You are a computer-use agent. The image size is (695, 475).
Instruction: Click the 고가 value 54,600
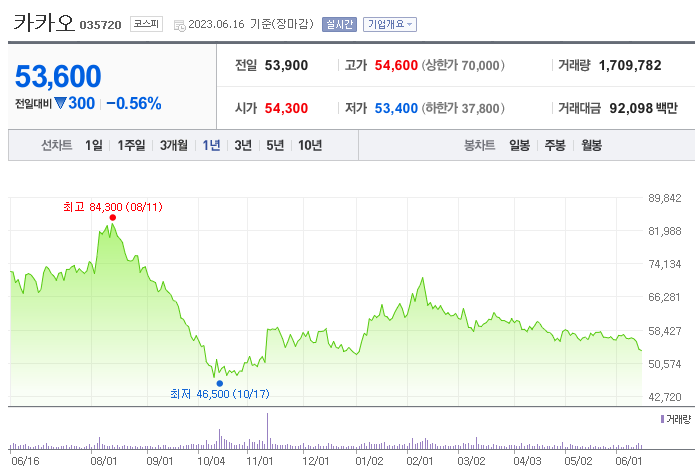[x=396, y=66]
